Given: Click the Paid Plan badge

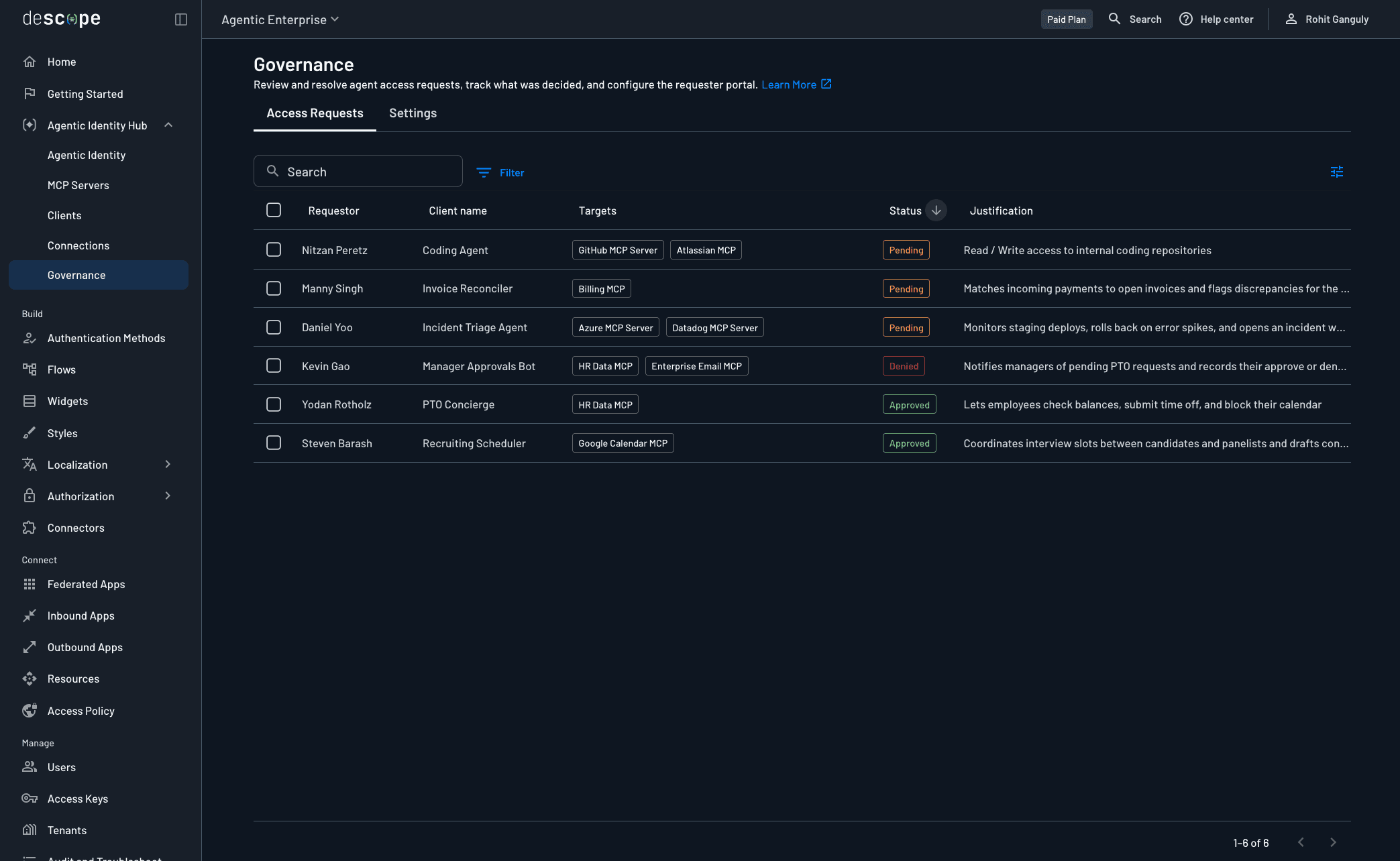Looking at the screenshot, I should click(x=1067, y=19).
